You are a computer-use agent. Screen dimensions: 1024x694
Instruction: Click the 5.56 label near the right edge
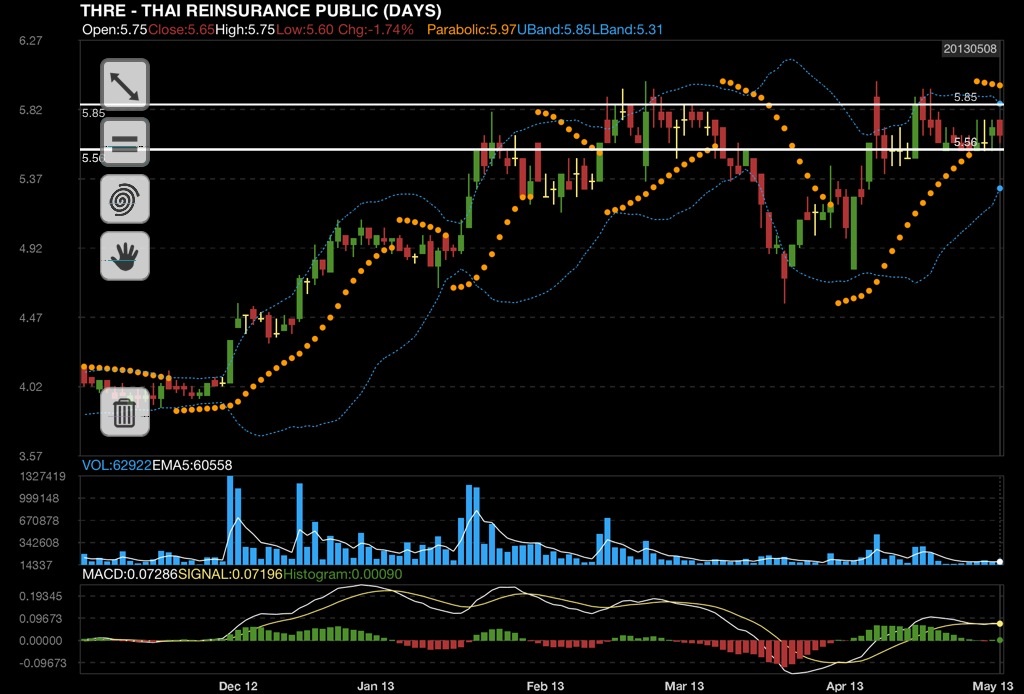(965, 142)
